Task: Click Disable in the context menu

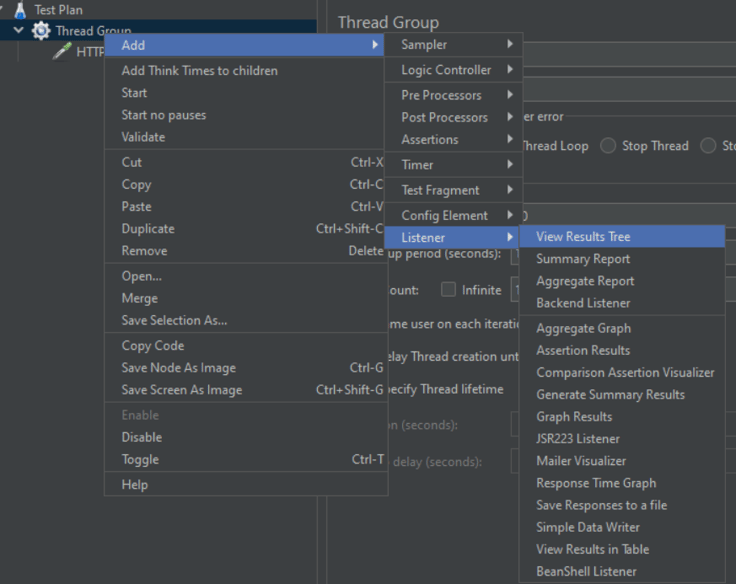Action: click(142, 437)
